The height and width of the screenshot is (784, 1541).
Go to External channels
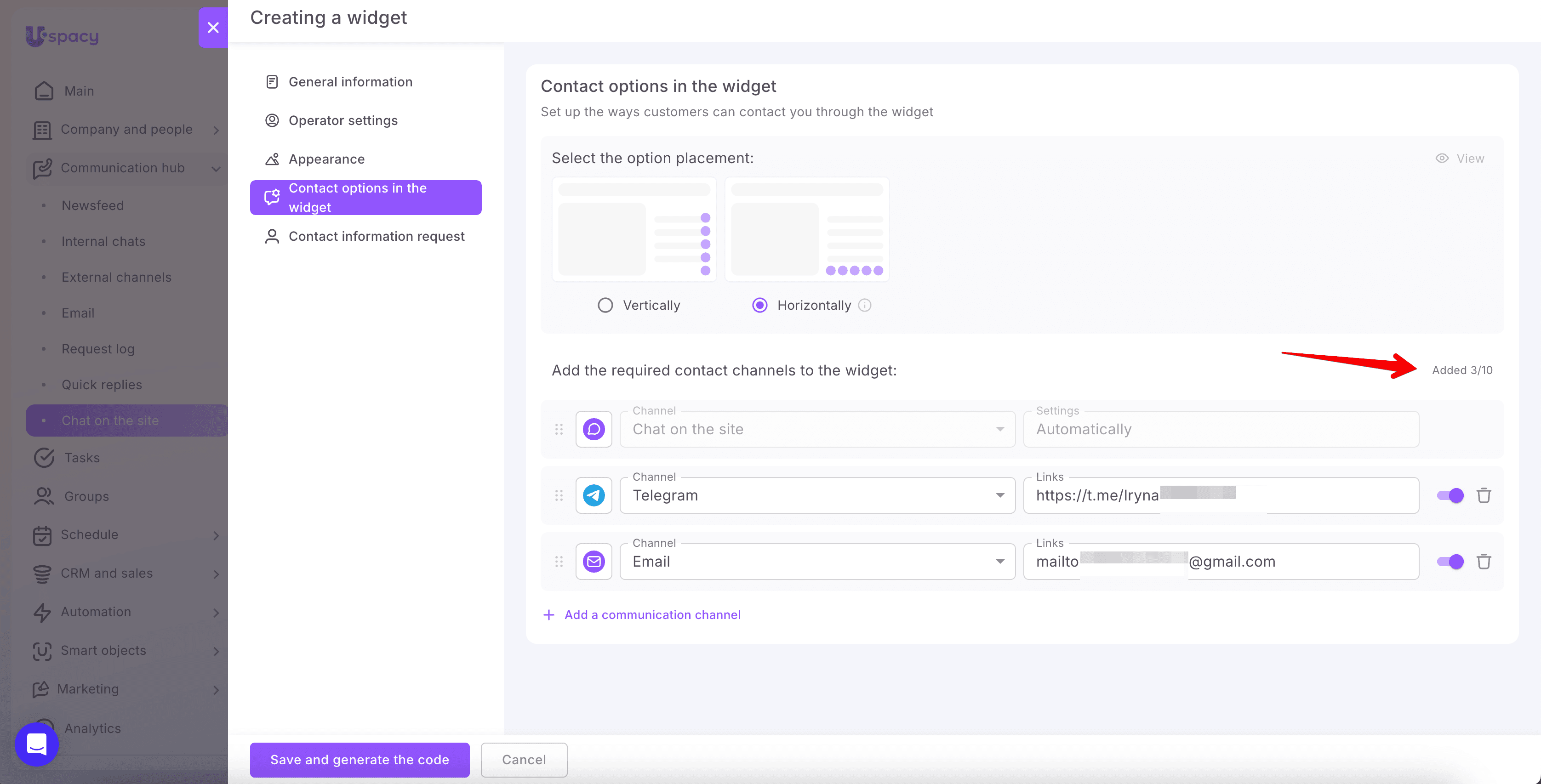(x=117, y=278)
